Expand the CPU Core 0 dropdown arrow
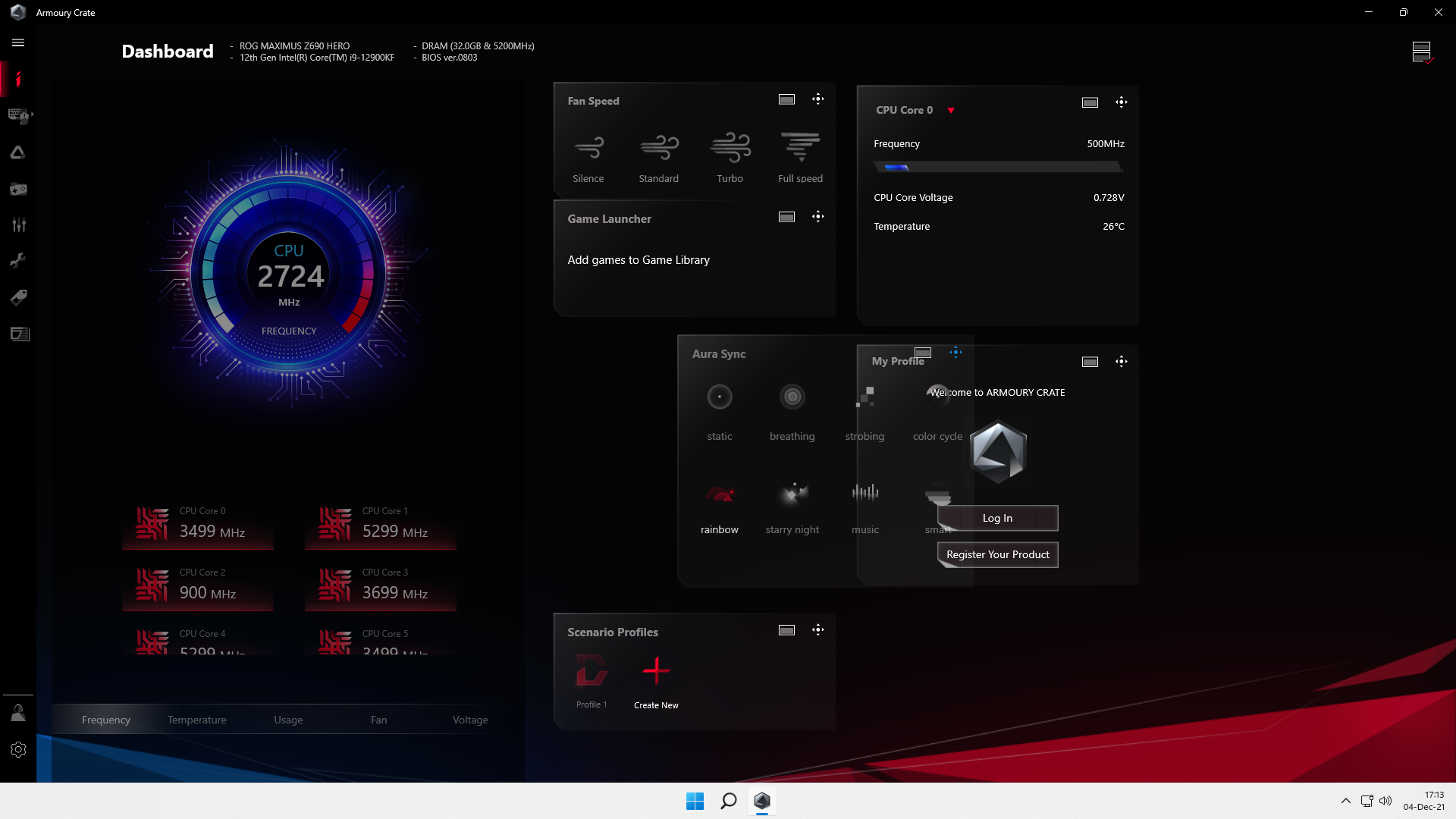1456x819 pixels. pyautogui.click(x=951, y=111)
